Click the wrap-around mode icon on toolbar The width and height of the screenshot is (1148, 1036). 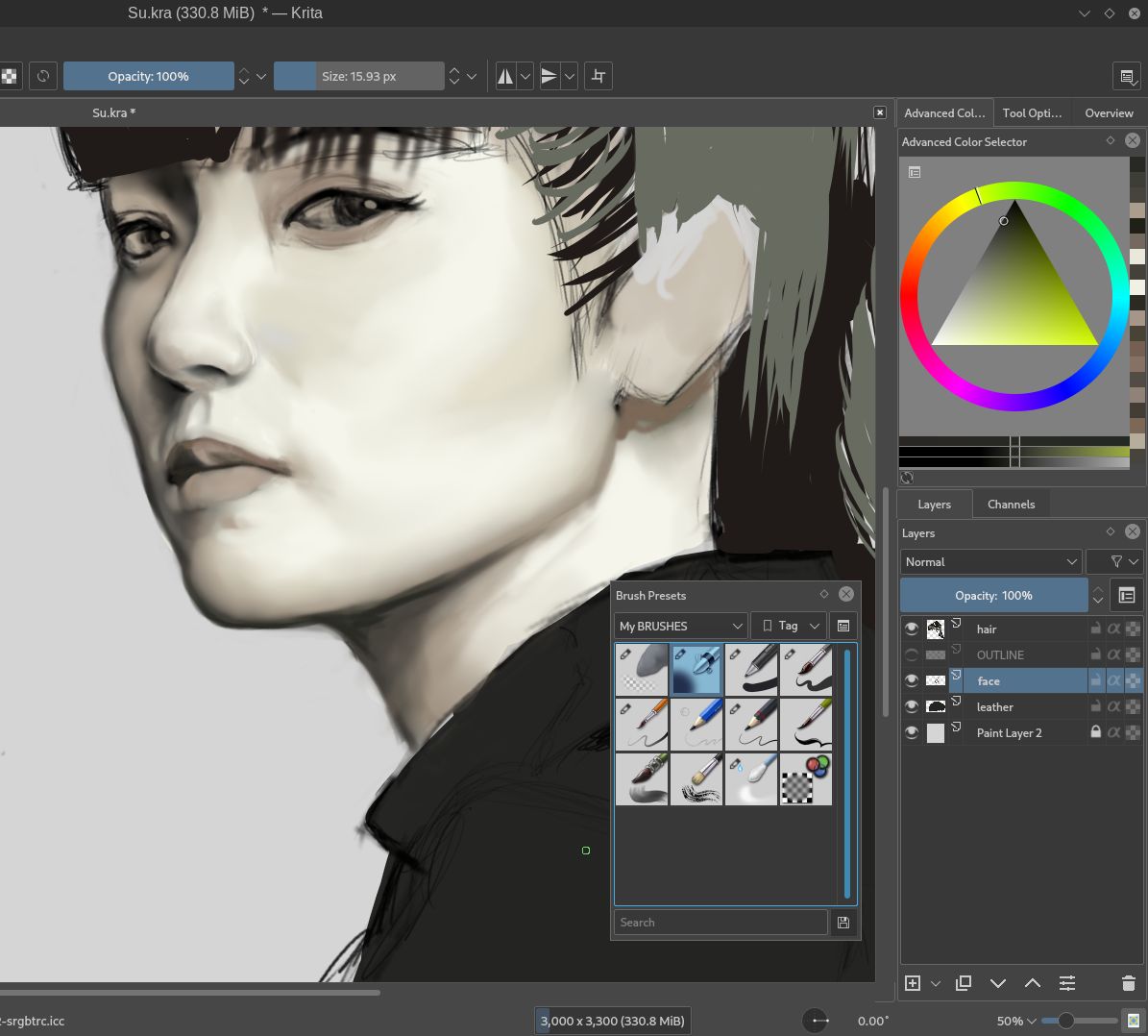point(598,76)
